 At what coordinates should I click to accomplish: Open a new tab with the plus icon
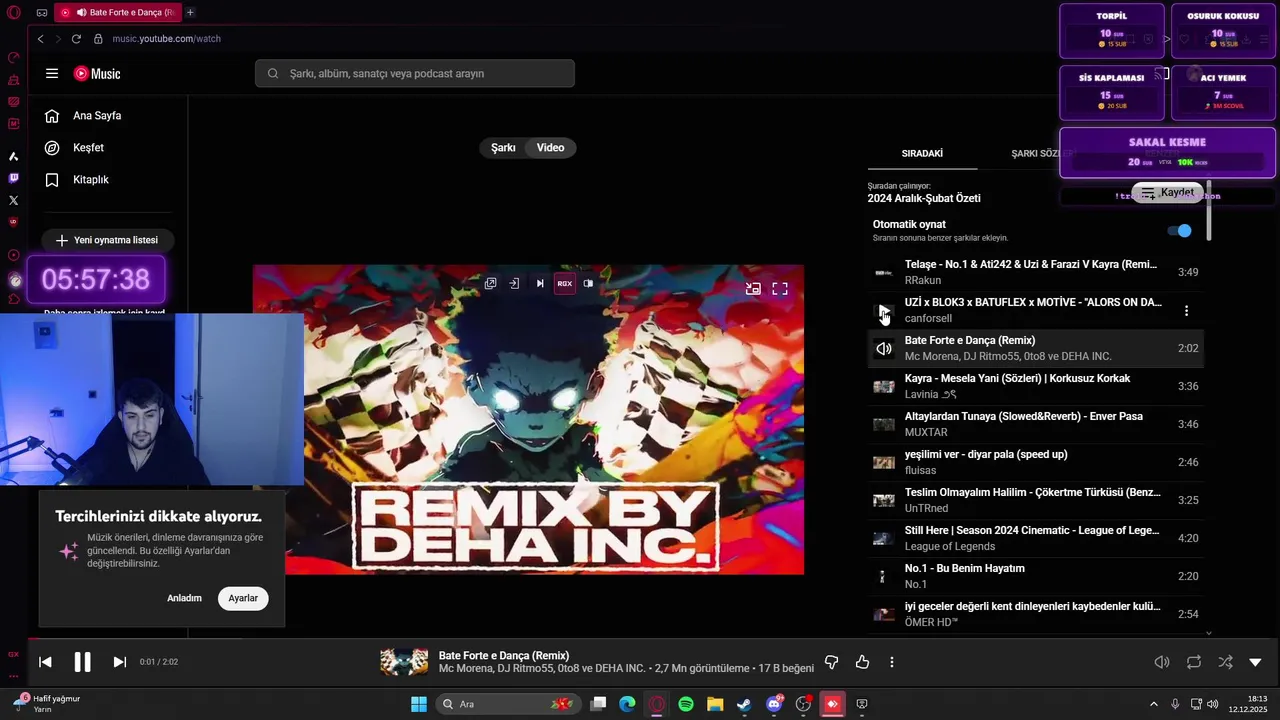[190, 12]
